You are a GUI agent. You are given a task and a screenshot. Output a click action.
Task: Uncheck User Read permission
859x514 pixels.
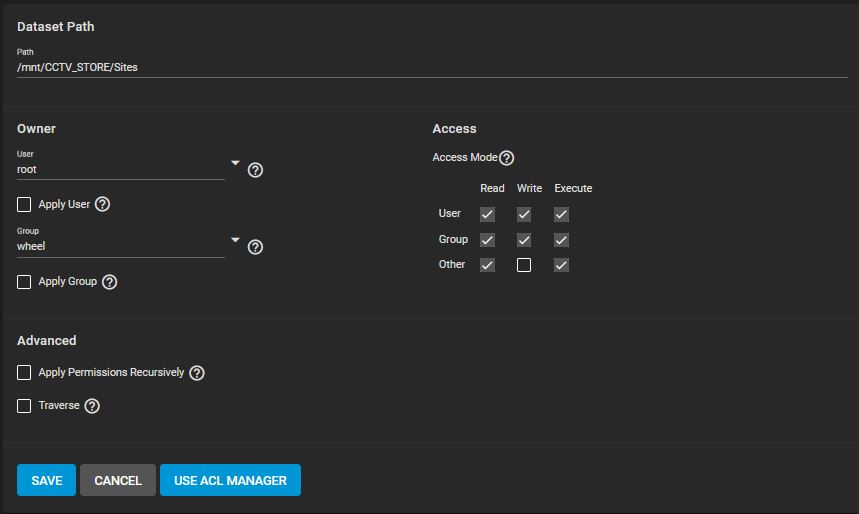(x=488, y=214)
